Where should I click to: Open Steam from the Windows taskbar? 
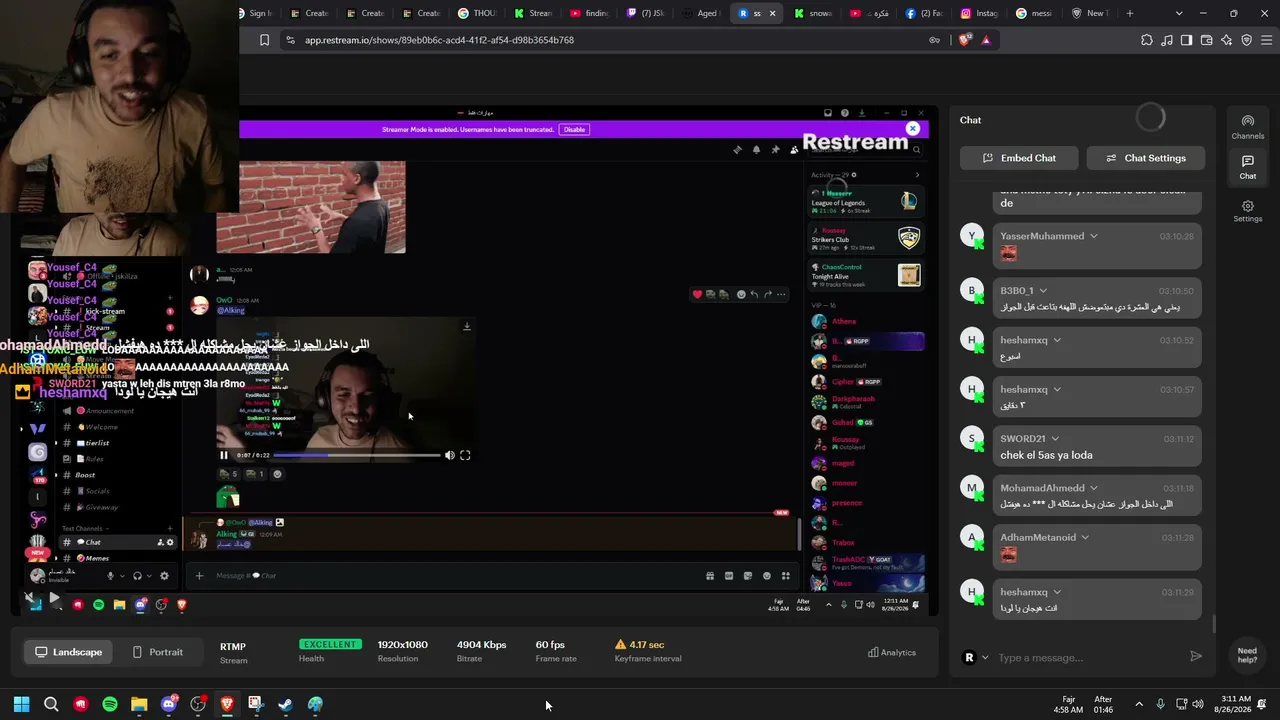point(285,704)
